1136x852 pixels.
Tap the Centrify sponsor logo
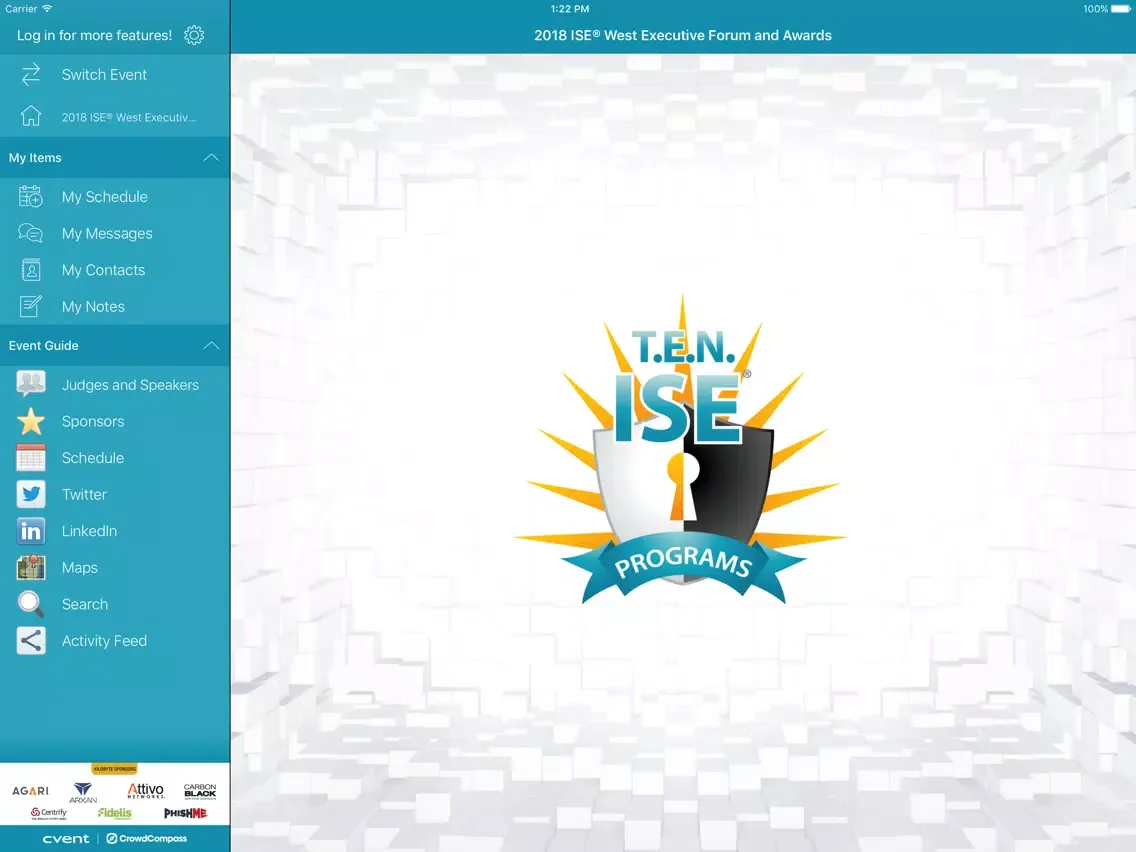point(49,813)
